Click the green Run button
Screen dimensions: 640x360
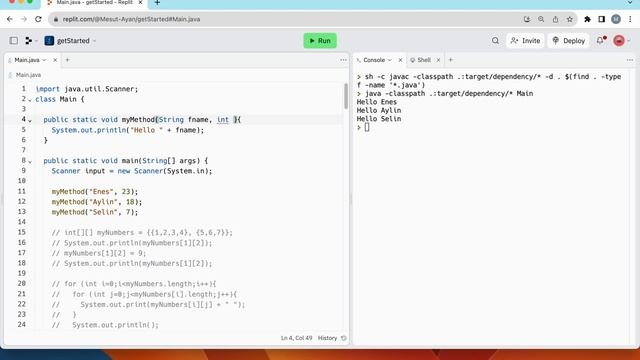pyautogui.click(x=320, y=41)
